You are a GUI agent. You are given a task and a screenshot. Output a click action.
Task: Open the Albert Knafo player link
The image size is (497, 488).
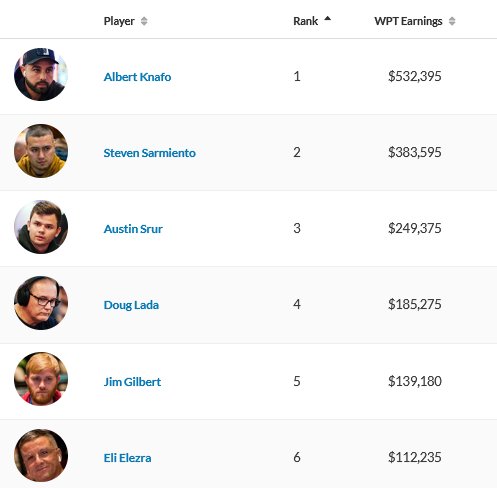click(x=137, y=77)
